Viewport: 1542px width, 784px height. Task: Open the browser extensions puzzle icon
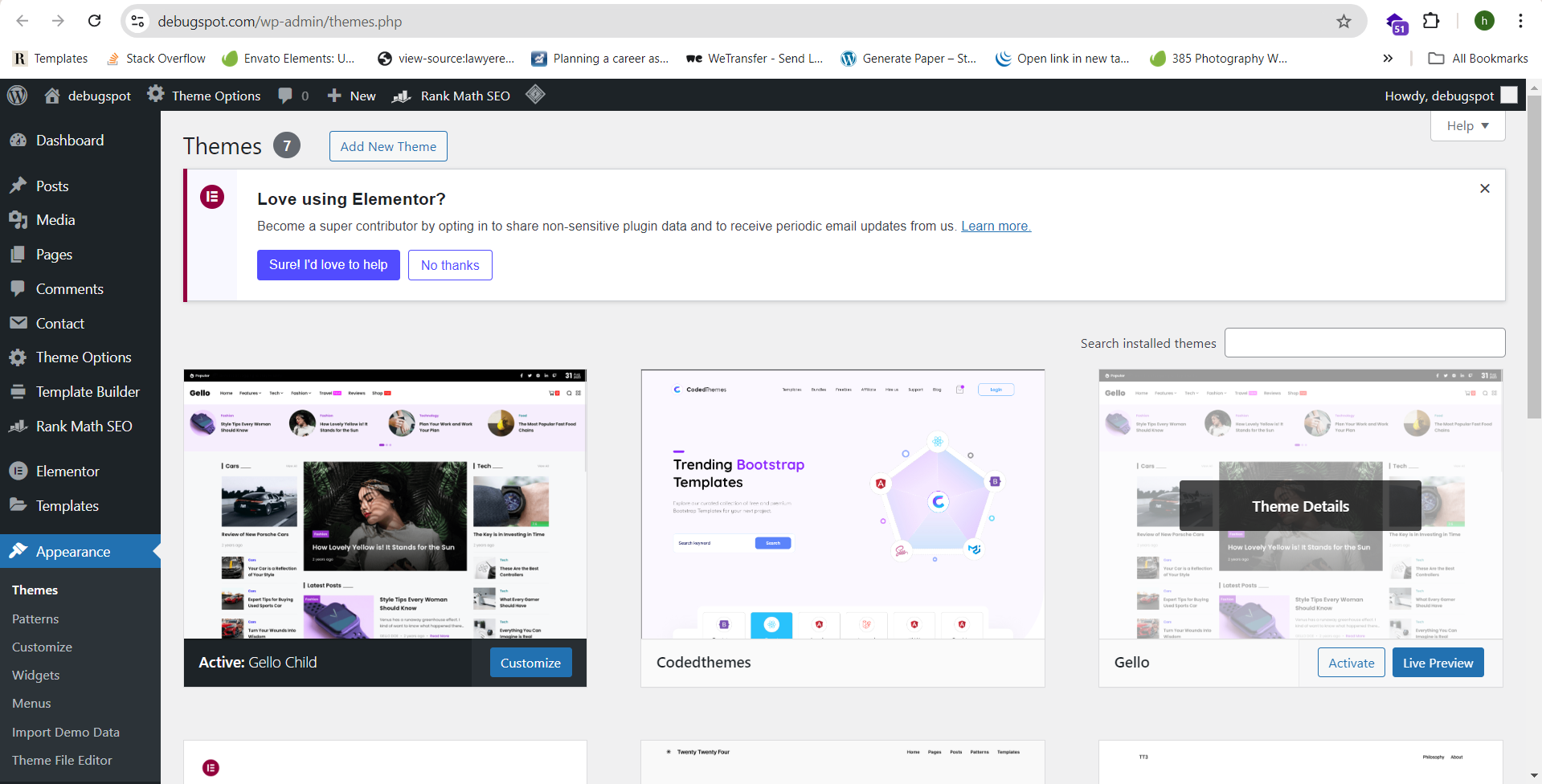coord(1431,21)
